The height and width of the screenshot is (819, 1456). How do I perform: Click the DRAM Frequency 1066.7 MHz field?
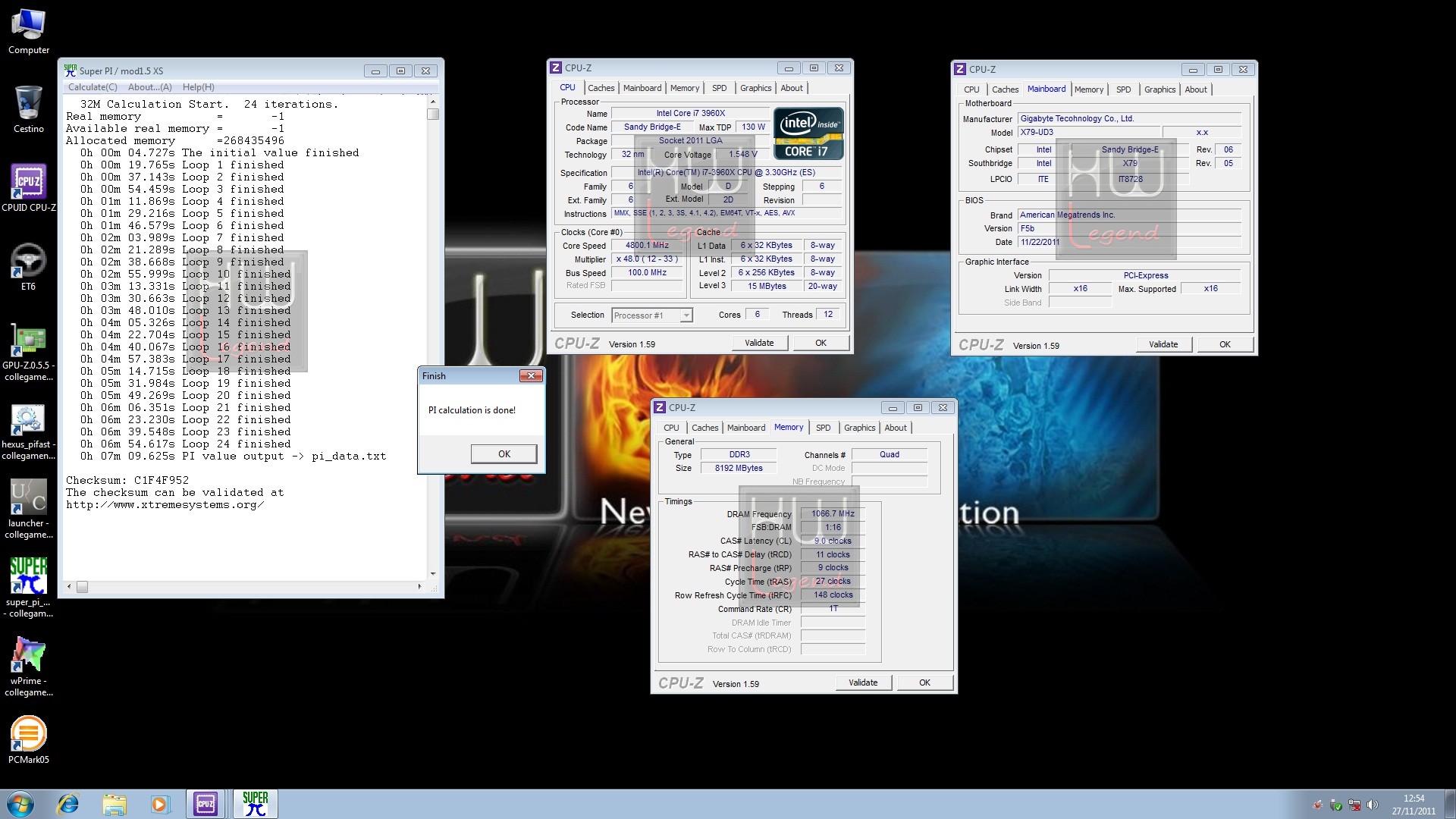[833, 513]
